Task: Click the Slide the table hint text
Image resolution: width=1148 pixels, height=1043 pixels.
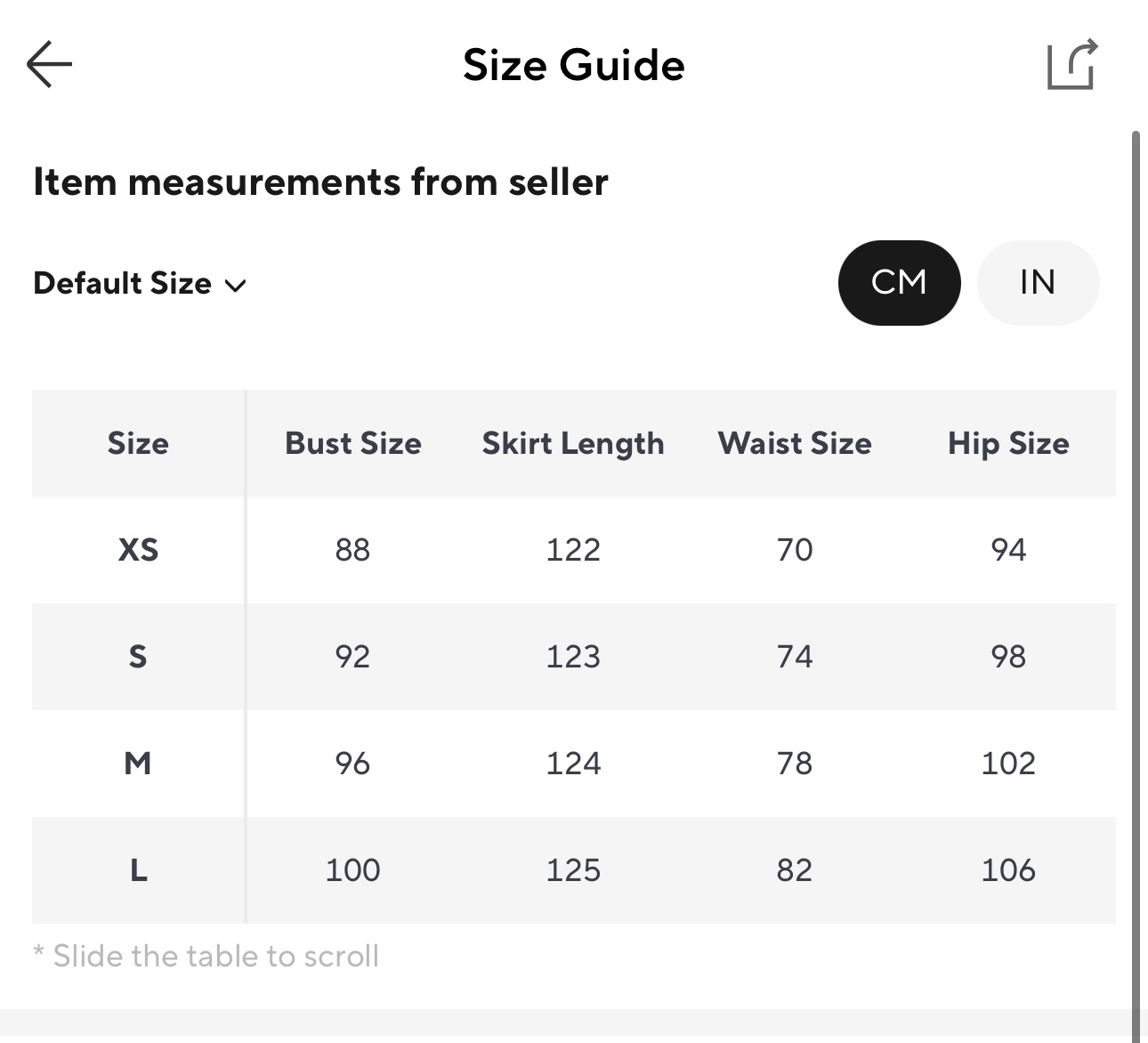Action: [x=206, y=957]
